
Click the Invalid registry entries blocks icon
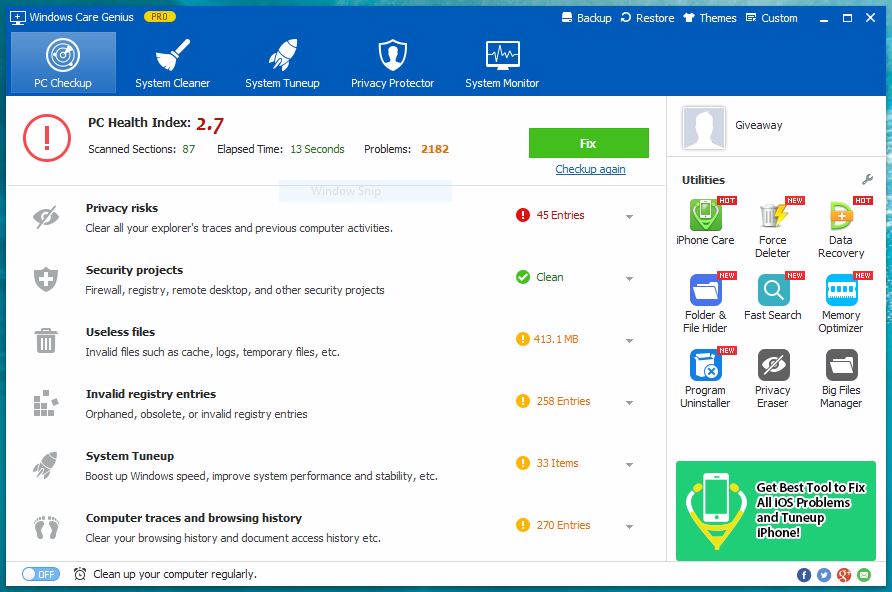(46, 403)
